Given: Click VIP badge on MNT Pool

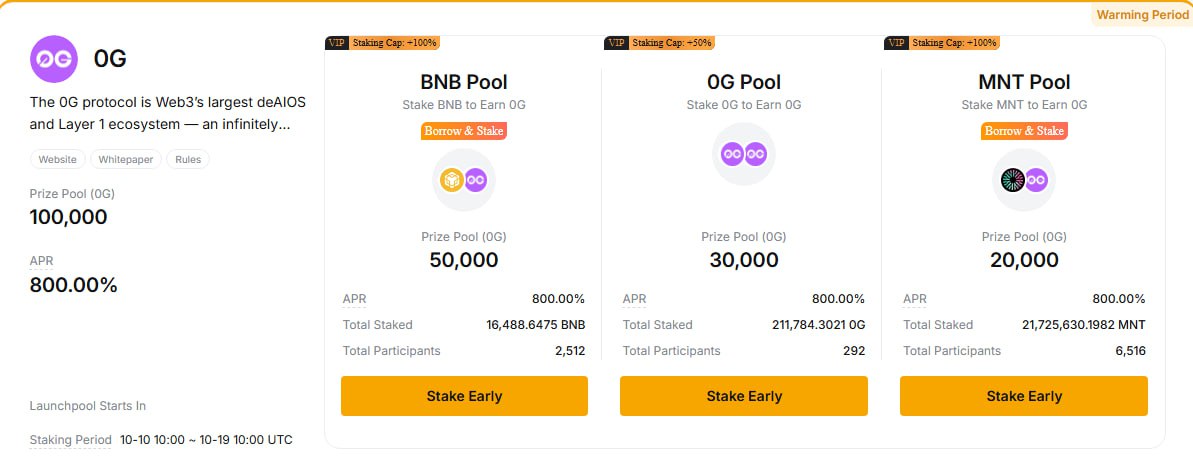Looking at the screenshot, I should coord(896,42).
